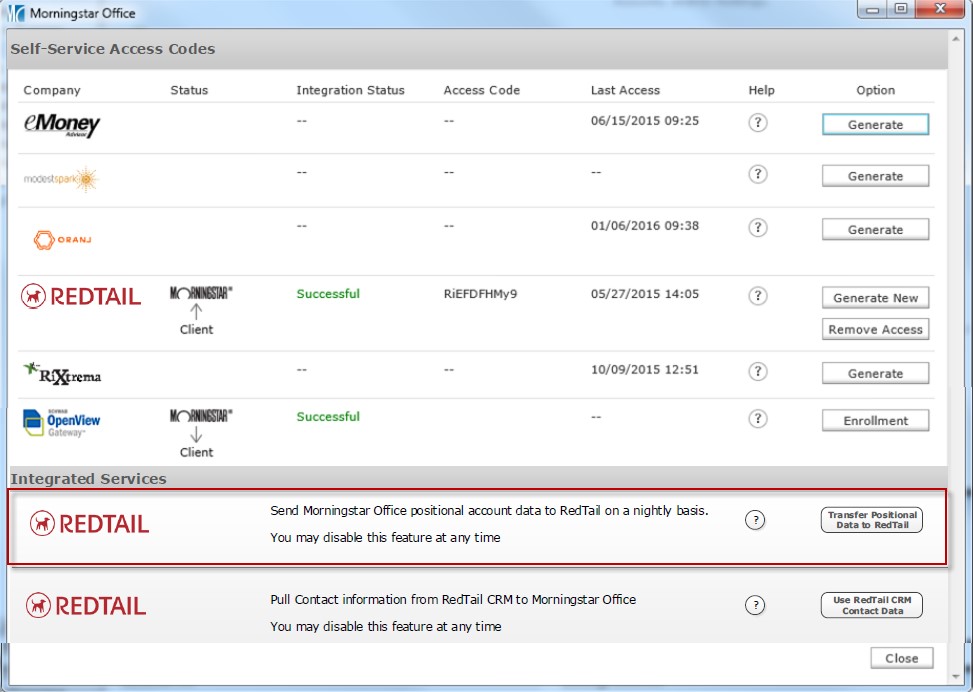Remove Access for RedTail
The image size is (973, 692).
click(x=875, y=330)
